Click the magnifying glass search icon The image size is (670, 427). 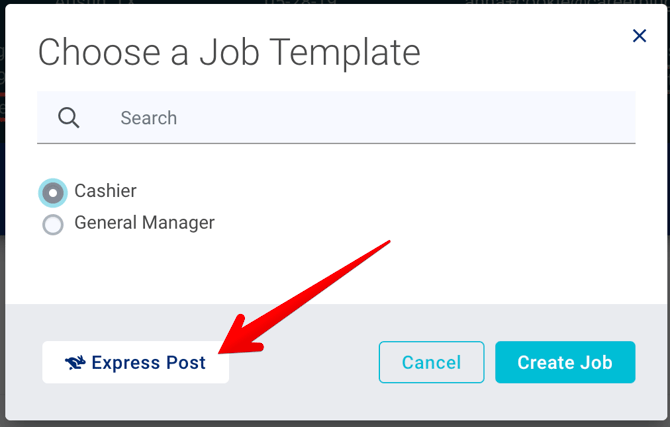tap(69, 118)
